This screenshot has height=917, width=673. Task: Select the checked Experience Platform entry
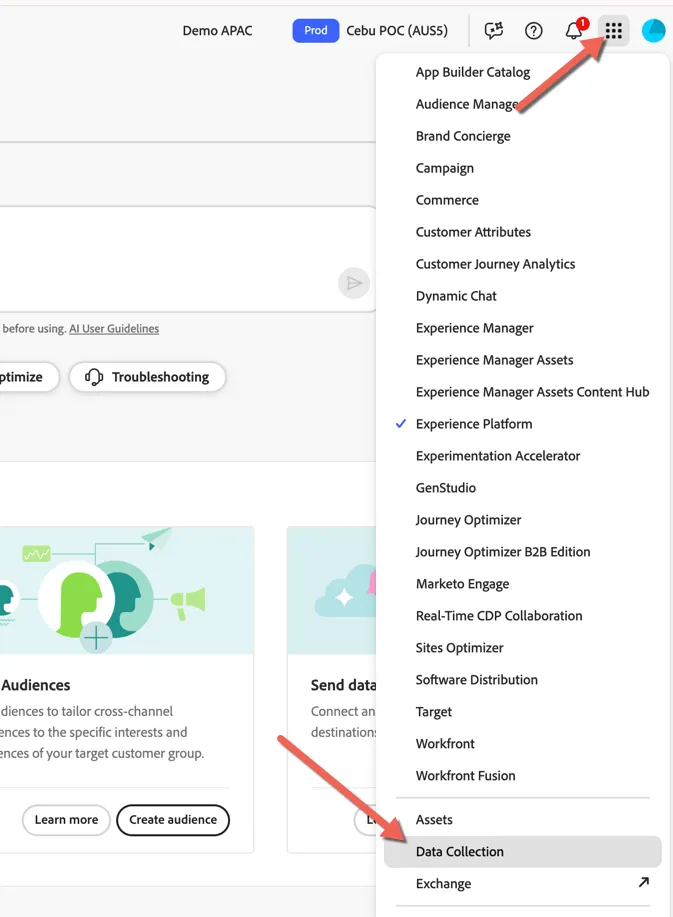[x=474, y=424]
